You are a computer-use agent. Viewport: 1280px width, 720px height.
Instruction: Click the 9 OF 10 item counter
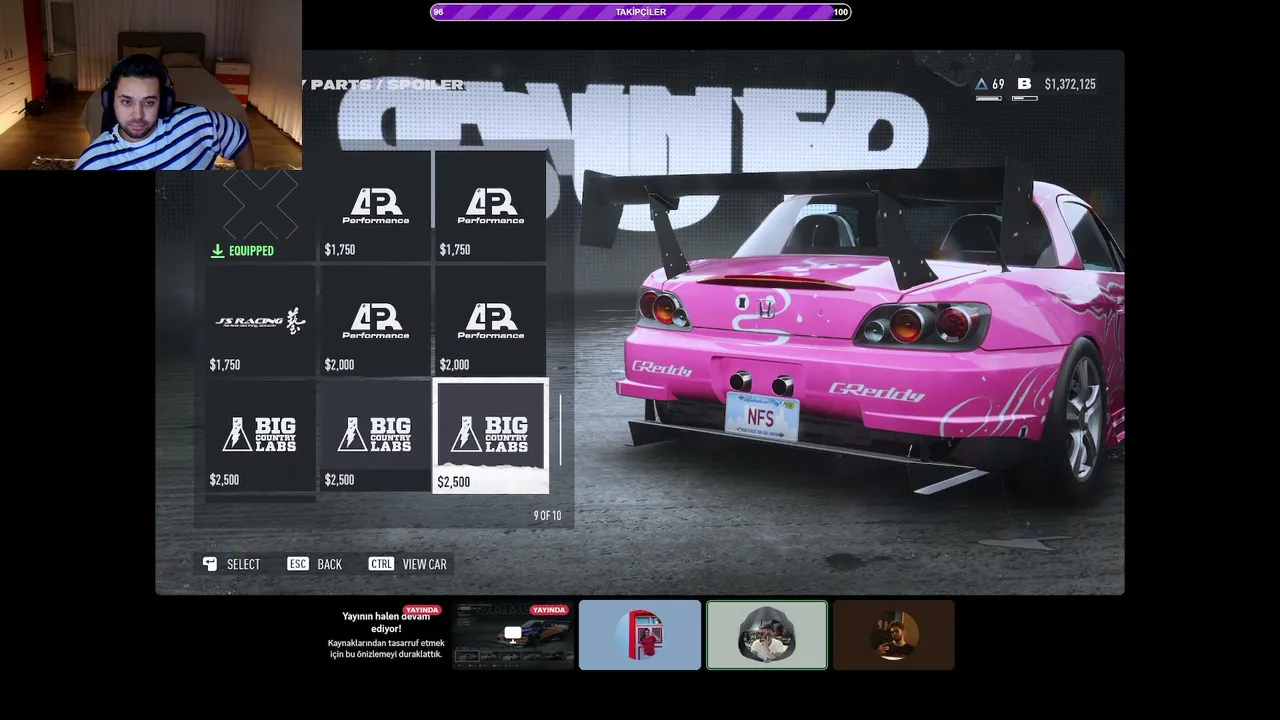(547, 516)
